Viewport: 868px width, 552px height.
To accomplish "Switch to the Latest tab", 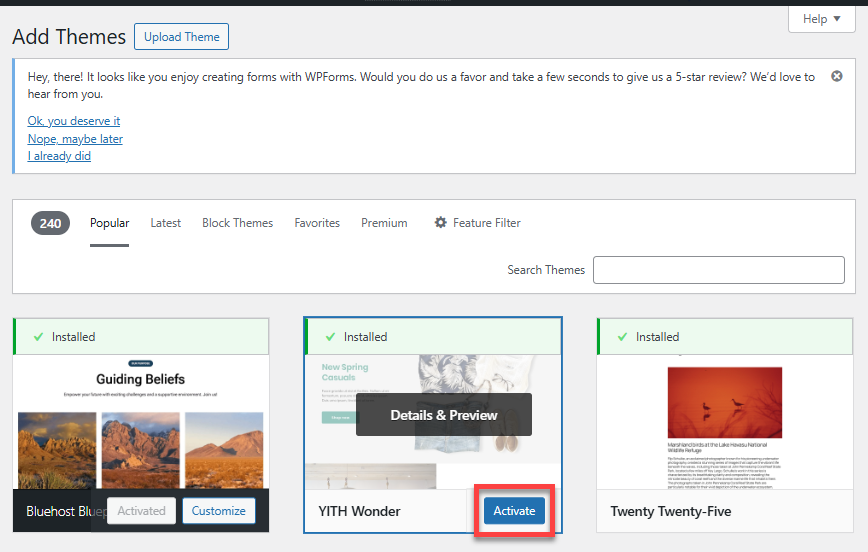I will coord(166,223).
